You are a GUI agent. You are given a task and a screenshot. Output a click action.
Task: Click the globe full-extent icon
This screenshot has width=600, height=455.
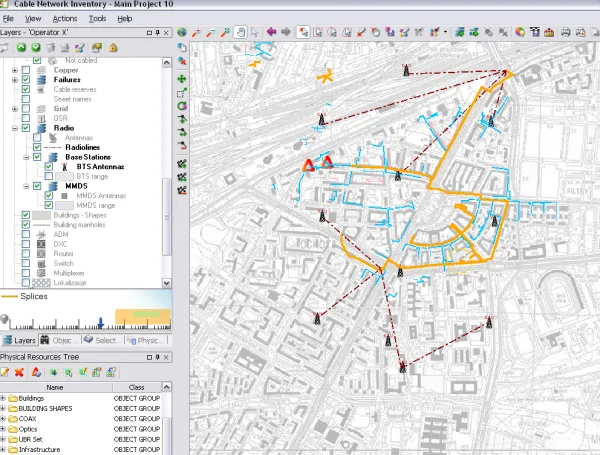[x=182, y=32]
